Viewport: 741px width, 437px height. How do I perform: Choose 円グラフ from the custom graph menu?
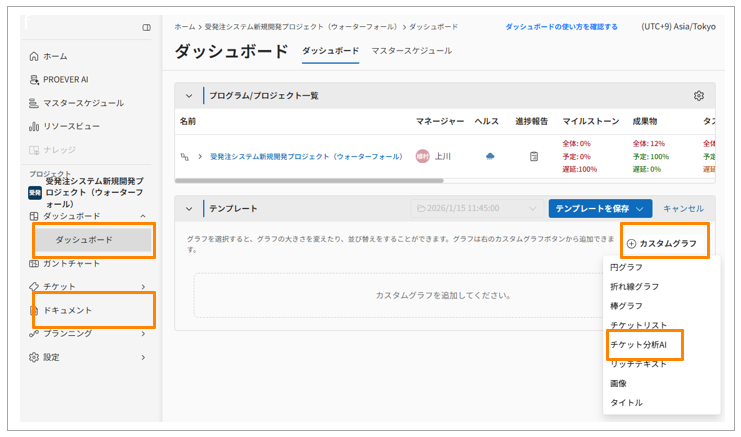coord(626,267)
